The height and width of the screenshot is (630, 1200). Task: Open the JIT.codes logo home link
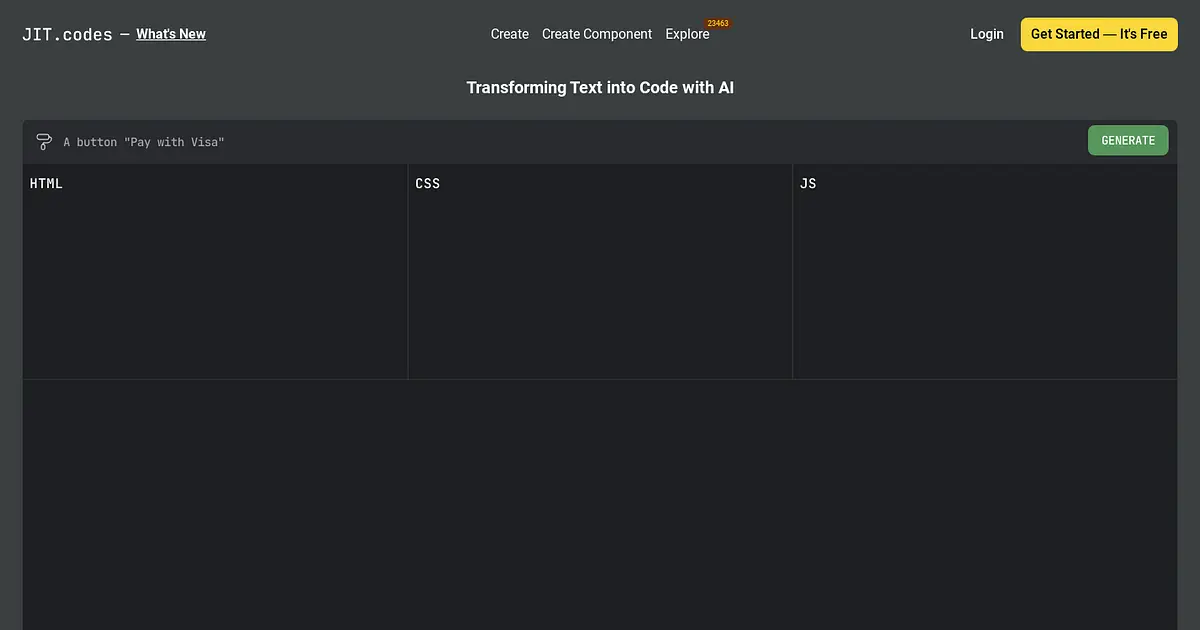67,34
